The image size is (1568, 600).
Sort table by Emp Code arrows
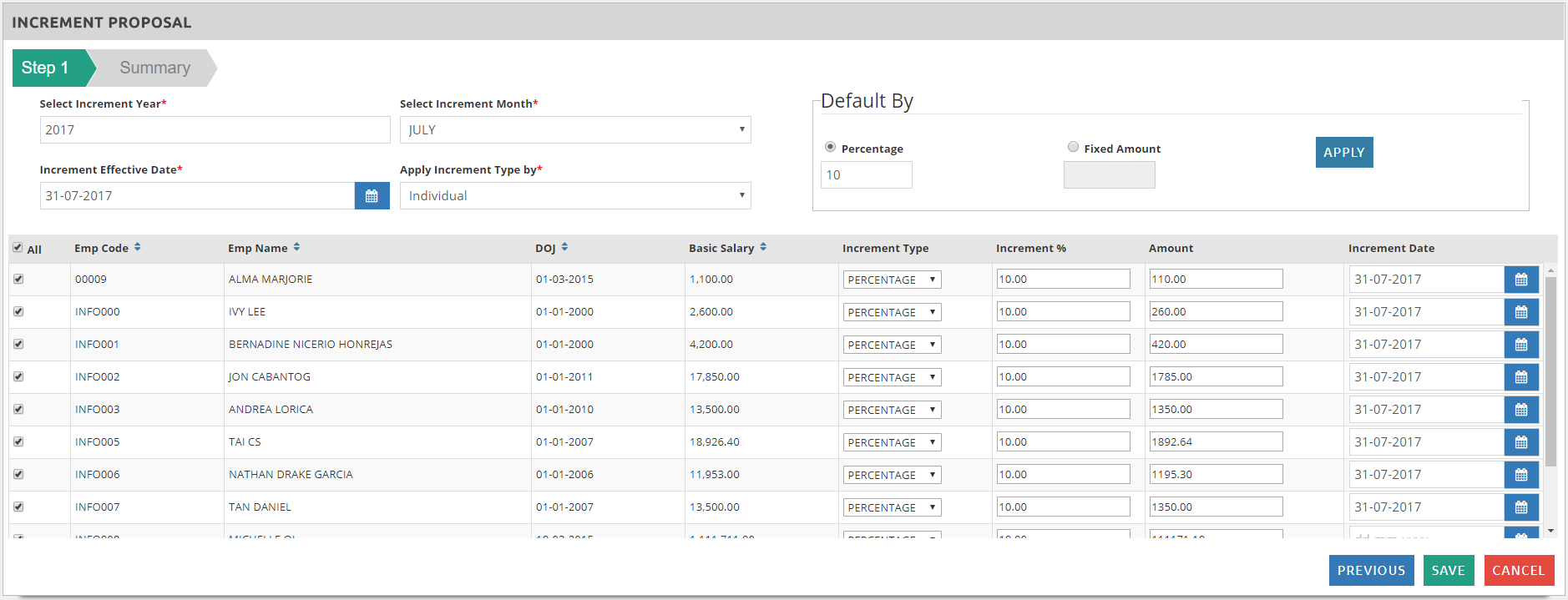click(138, 247)
